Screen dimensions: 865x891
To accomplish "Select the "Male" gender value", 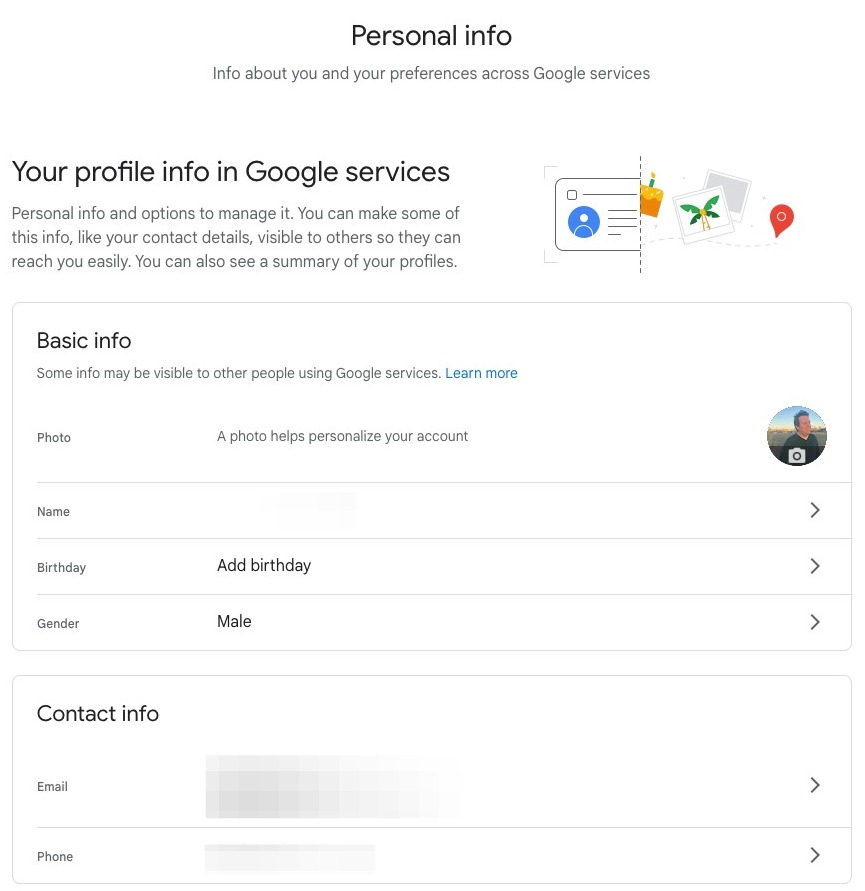I will pos(234,622).
